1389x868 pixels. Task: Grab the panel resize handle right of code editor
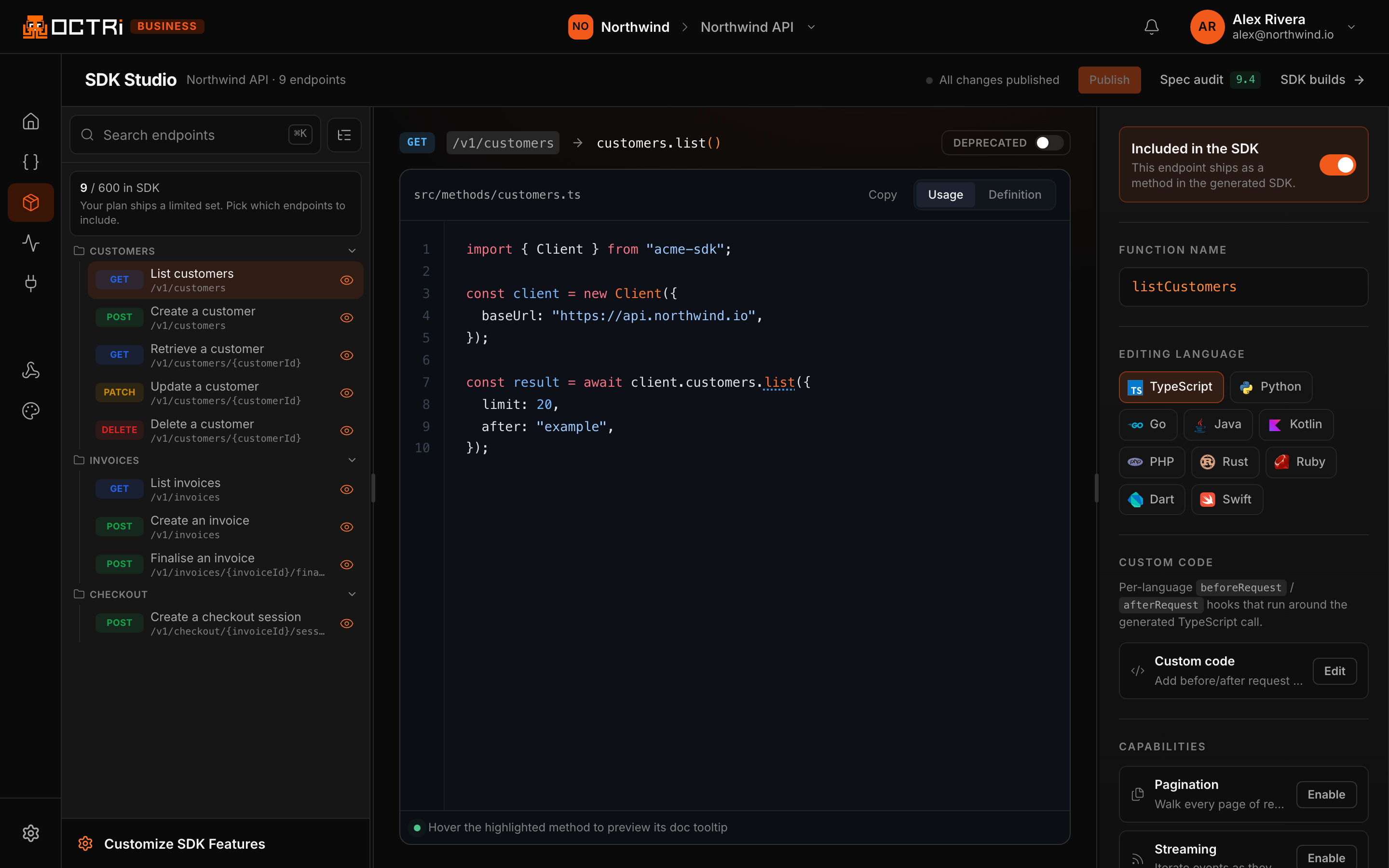1096,488
